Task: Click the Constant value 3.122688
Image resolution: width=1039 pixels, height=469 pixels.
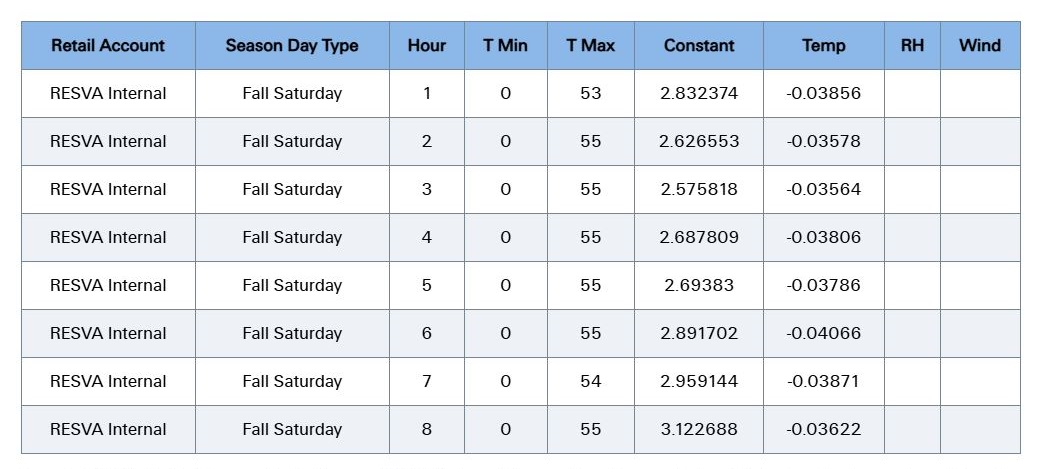Action: coord(699,429)
